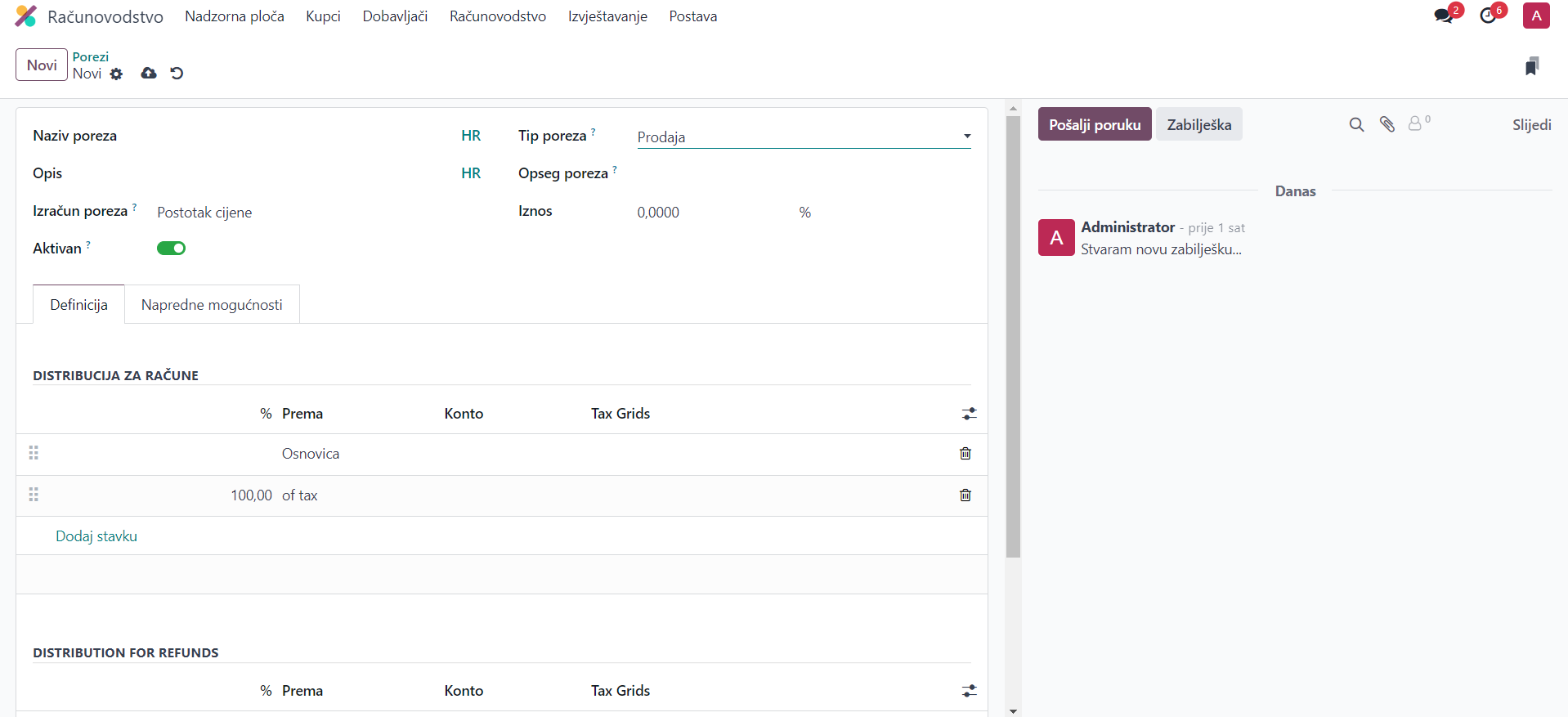Open the gear actions menu beside Novi

(116, 74)
